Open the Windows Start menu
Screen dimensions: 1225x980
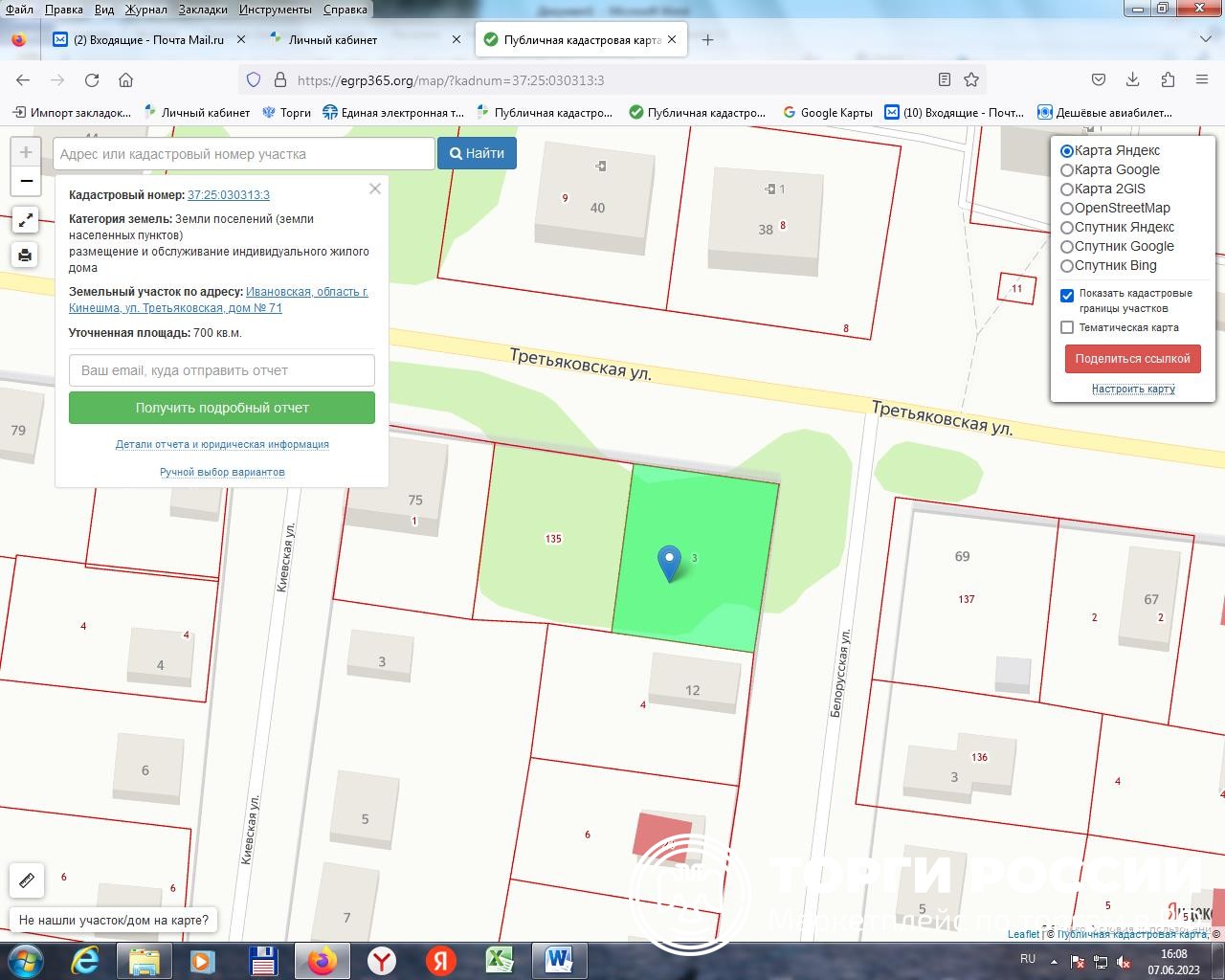25,960
